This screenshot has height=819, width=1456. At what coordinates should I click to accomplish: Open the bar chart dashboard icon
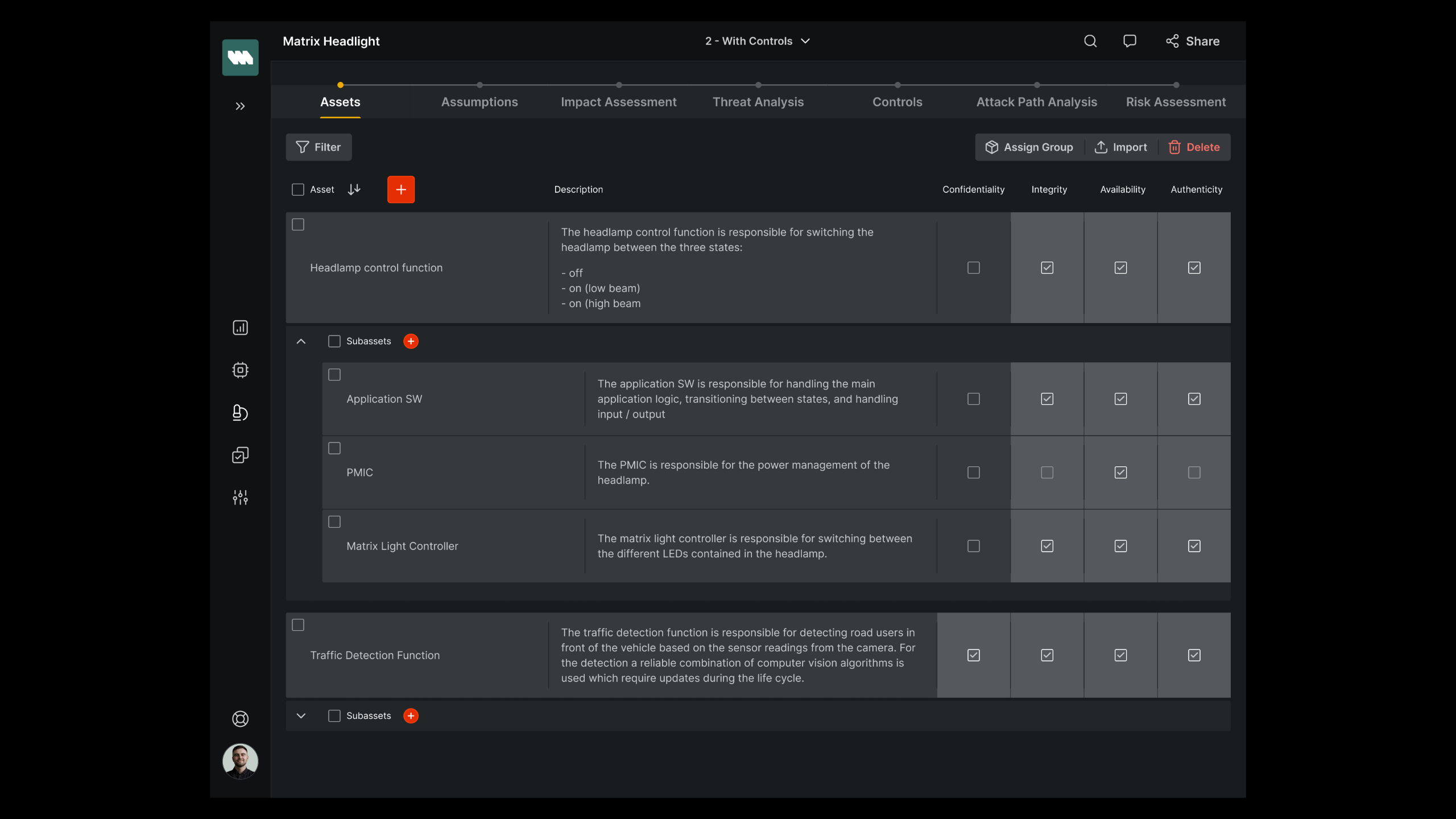pyautogui.click(x=240, y=328)
